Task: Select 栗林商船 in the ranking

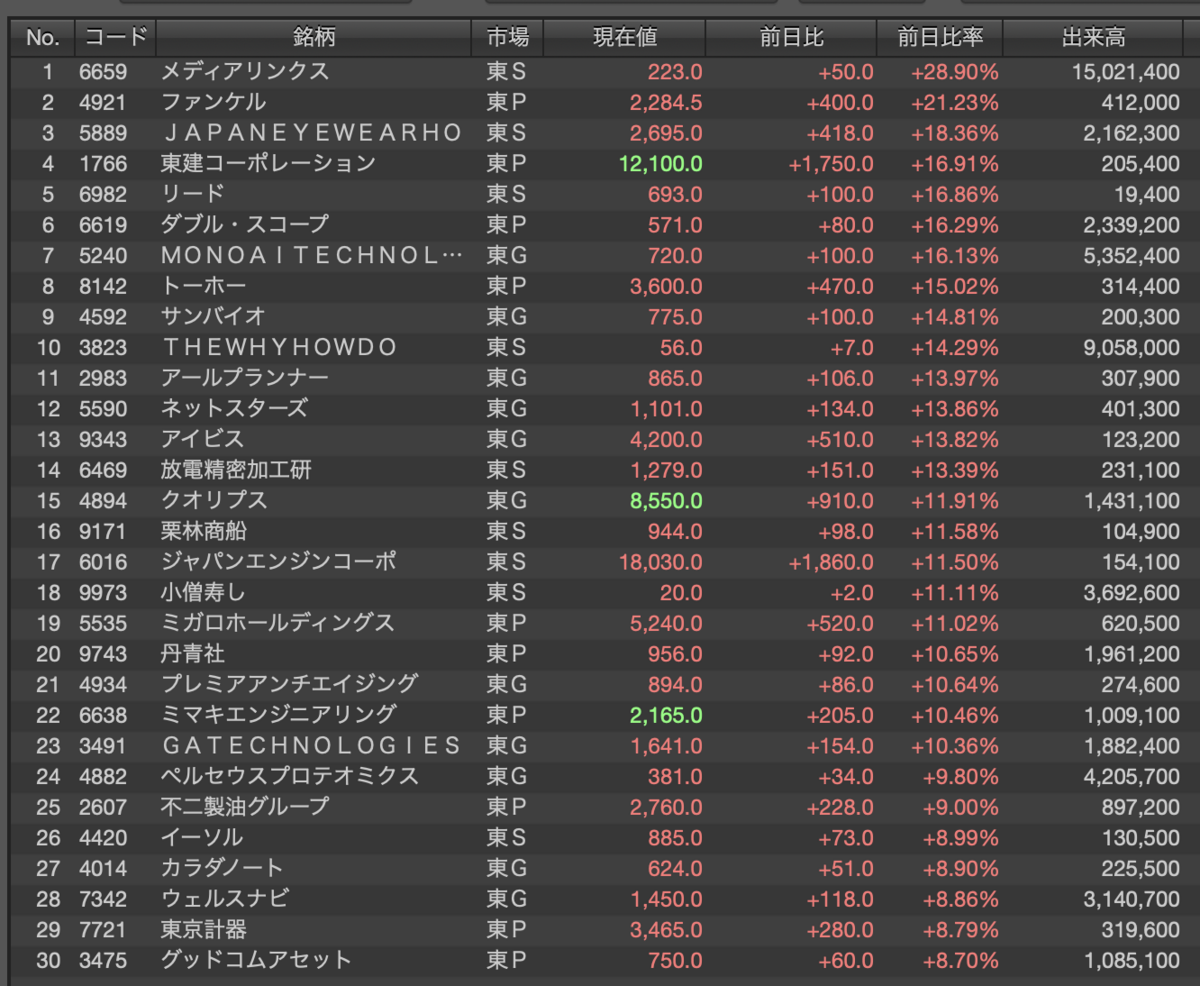Action: pyautogui.click(x=202, y=531)
